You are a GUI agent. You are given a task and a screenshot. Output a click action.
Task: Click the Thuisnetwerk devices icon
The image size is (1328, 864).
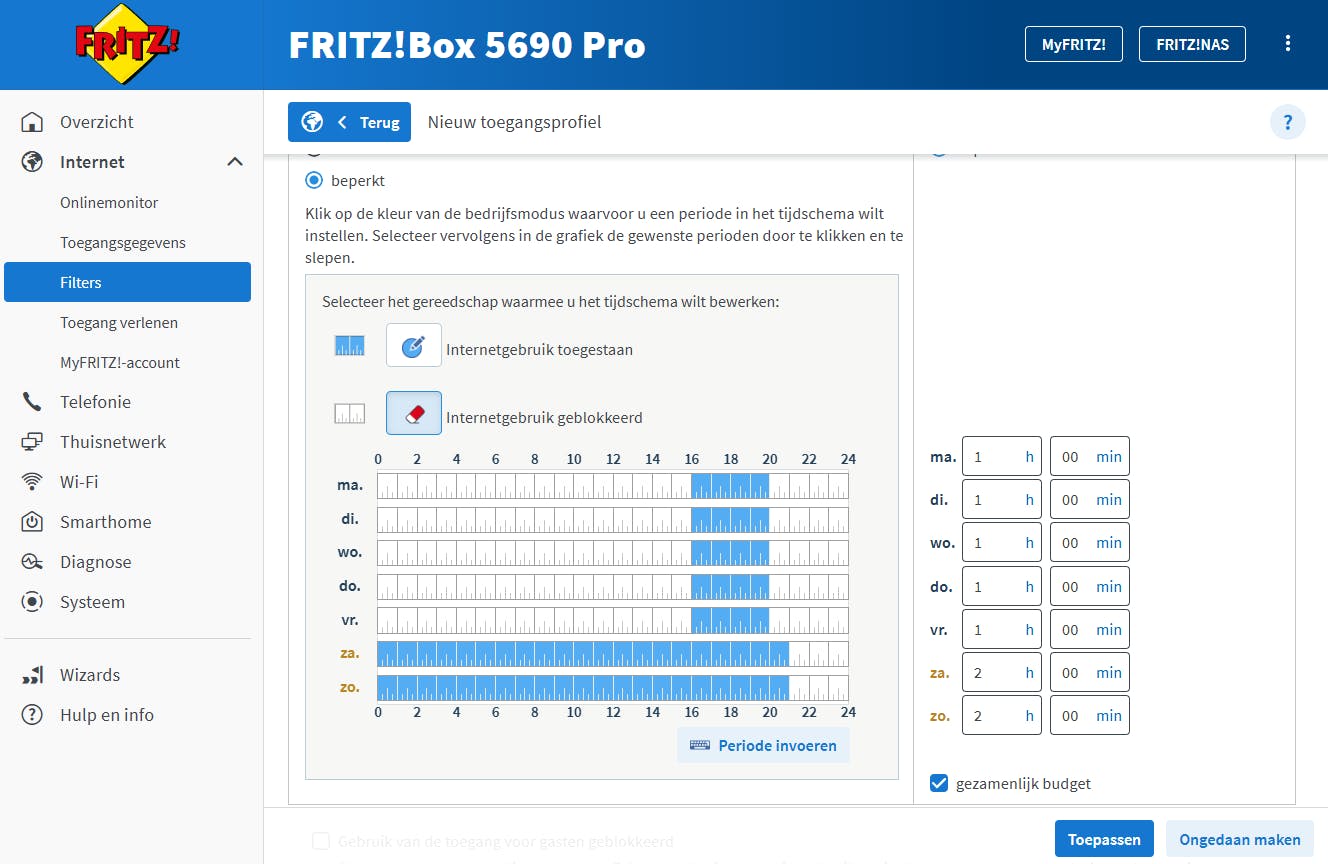pyautogui.click(x=32, y=442)
